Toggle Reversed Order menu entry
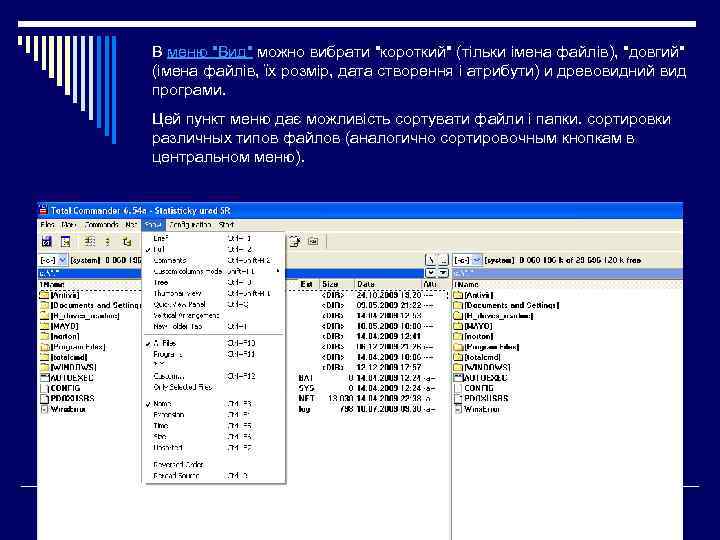Viewport: 720px width, 540px height. pyautogui.click(x=214, y=464)
